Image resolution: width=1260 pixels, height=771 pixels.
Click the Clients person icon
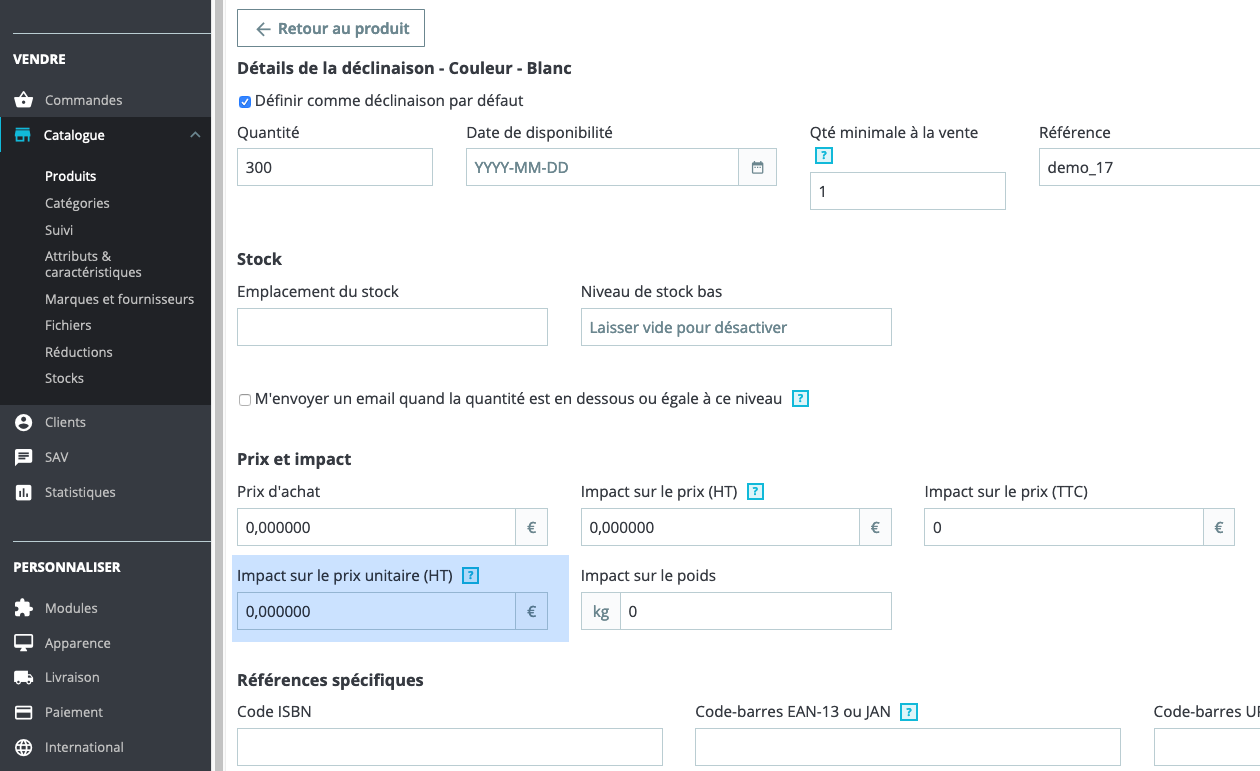click(24, 422)
